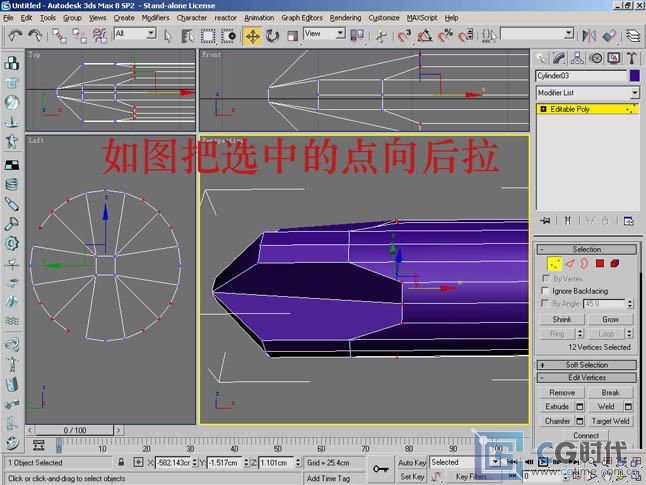Screen dimensions: 646x485
Task: Toggle the Spinner Snap icon
Action: point(466,36)
